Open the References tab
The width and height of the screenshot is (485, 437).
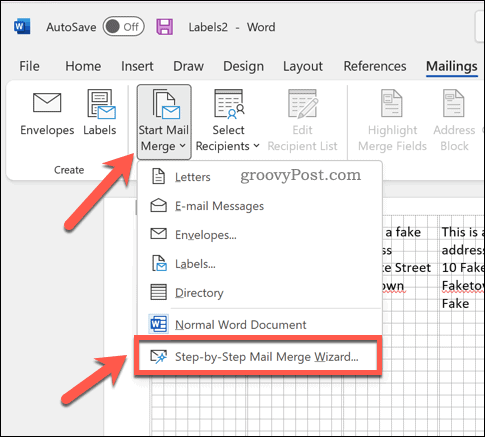pos(375,66)
